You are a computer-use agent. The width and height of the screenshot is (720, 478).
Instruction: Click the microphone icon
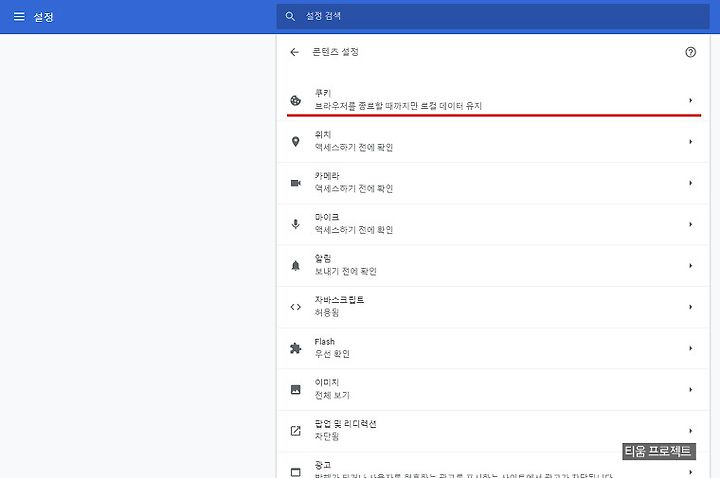[296, 224]
